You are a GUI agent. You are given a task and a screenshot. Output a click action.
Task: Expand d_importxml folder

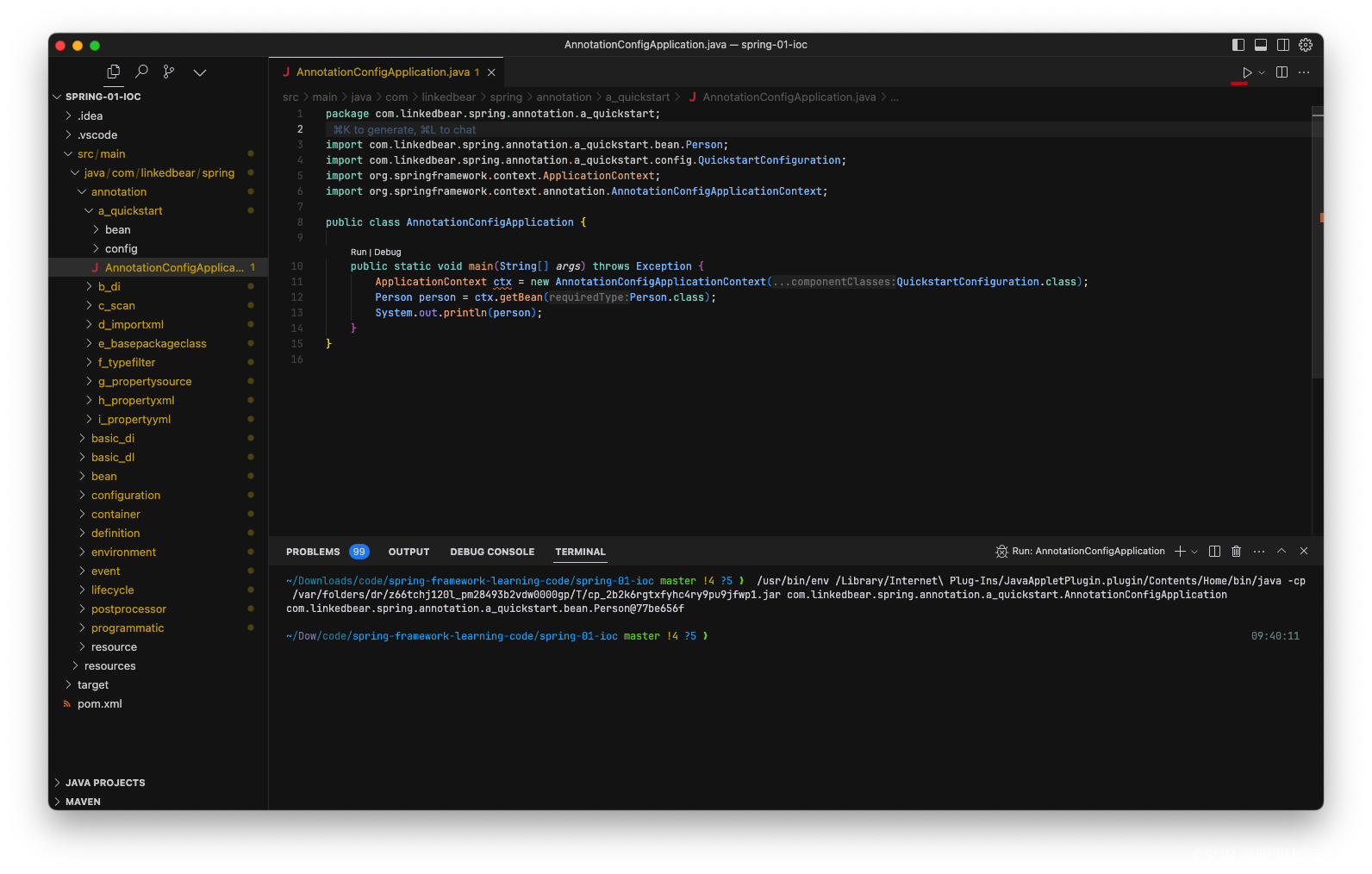tap(158, 324)
